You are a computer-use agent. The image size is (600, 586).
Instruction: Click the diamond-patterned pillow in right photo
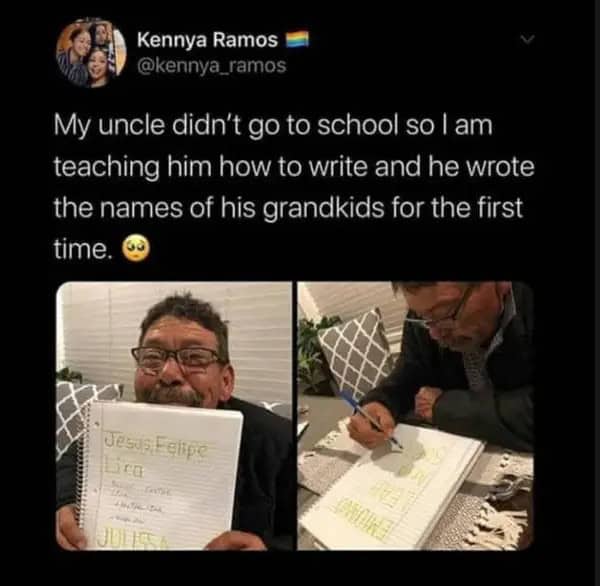(355, 355)
